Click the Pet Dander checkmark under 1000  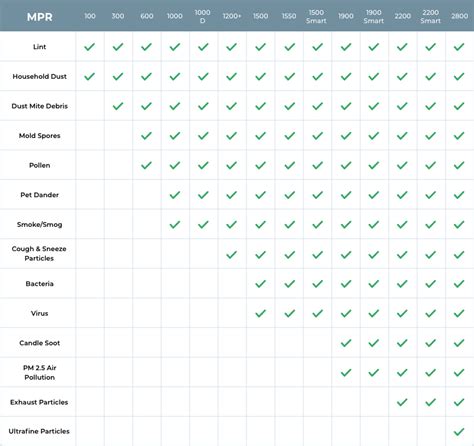pyautogui.click(x=175, y=195)
